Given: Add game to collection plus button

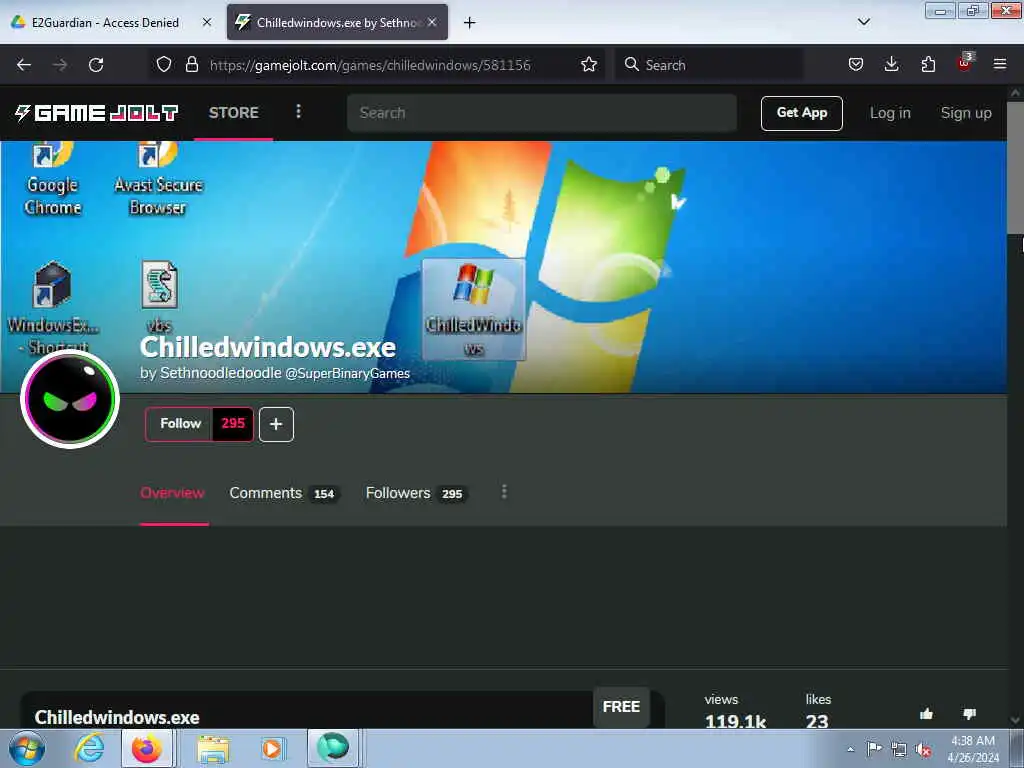Looking at the screenshot, I should coord(276,424).
